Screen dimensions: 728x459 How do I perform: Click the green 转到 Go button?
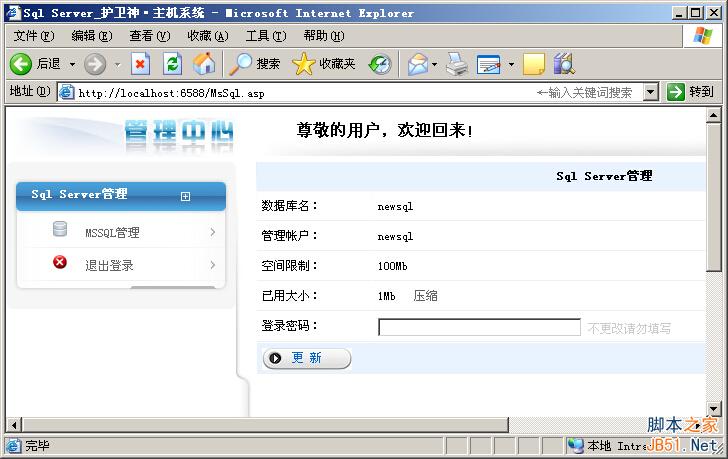tap(691, 92)
